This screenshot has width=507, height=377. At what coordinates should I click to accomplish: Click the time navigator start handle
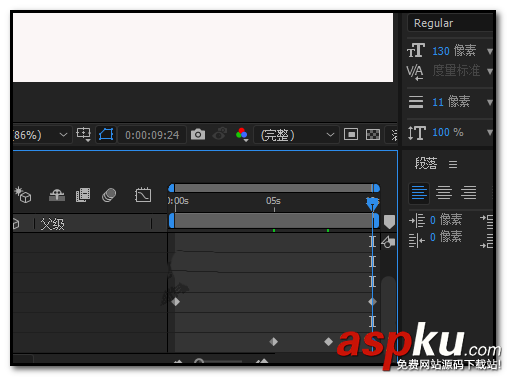[171, 188]
